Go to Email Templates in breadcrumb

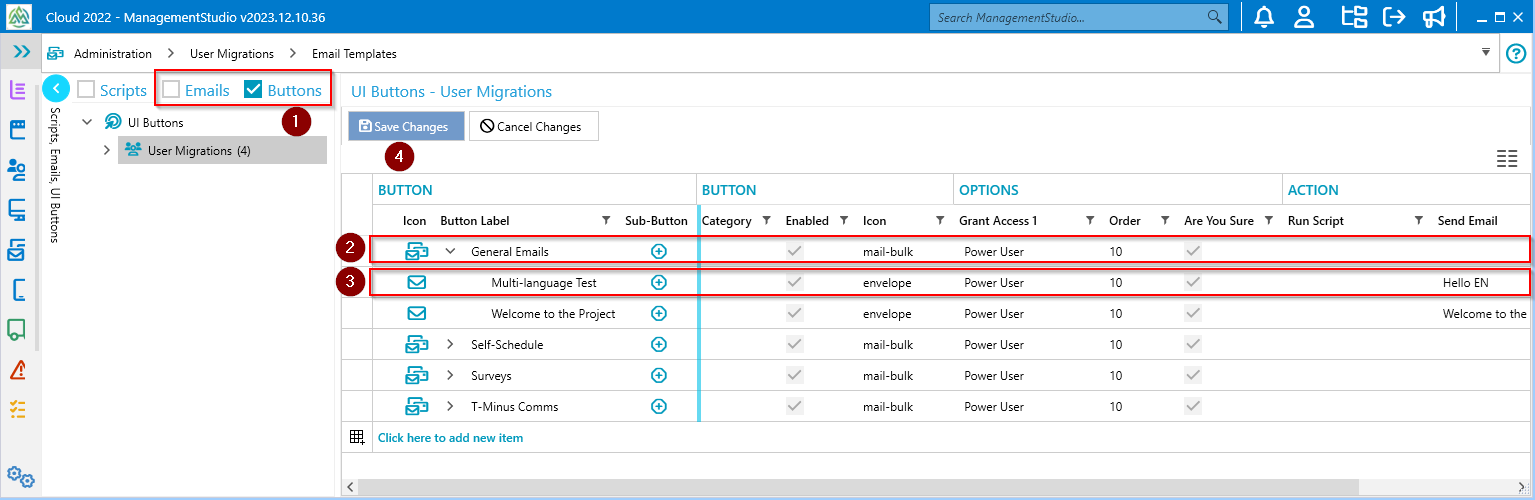[354, 54]
